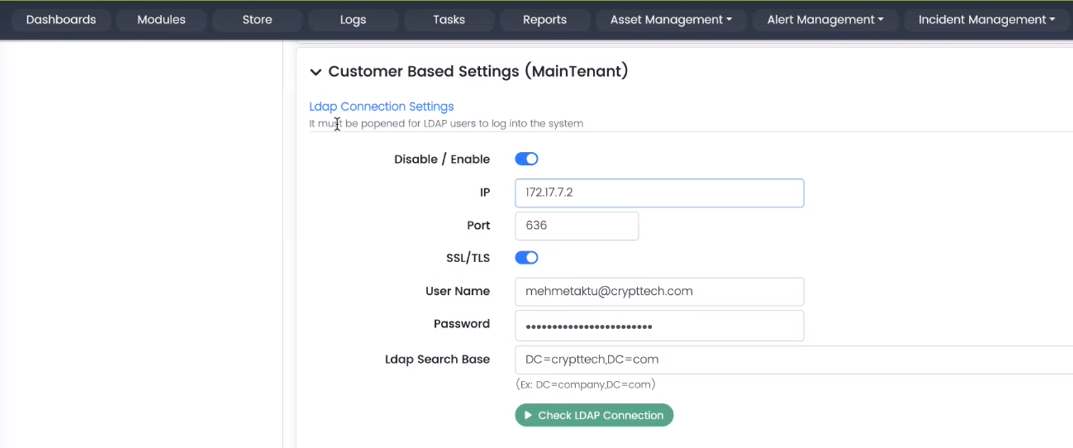The width and height of the screenshot is (1073, 448).
Task: Collapse the Customer Based Settings chevron
Action: click(x=316, y=72)
